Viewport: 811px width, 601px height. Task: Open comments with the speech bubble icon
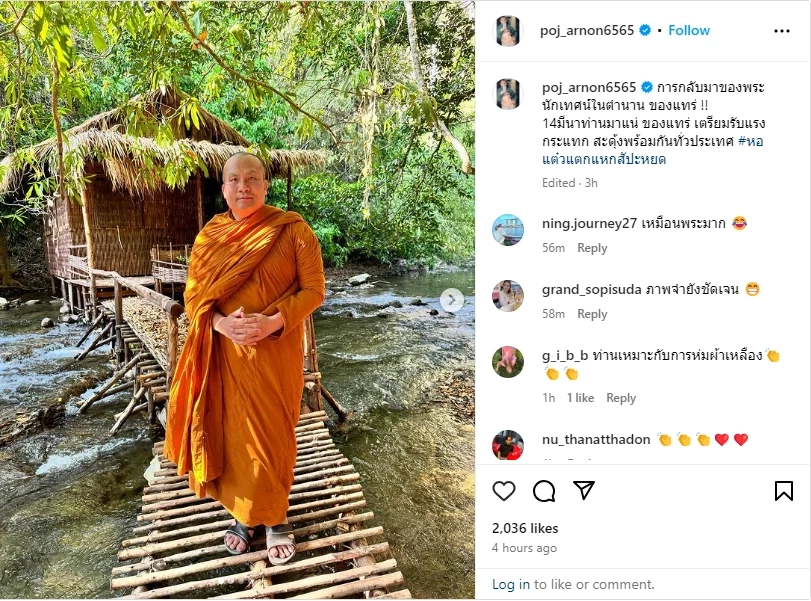543,491
